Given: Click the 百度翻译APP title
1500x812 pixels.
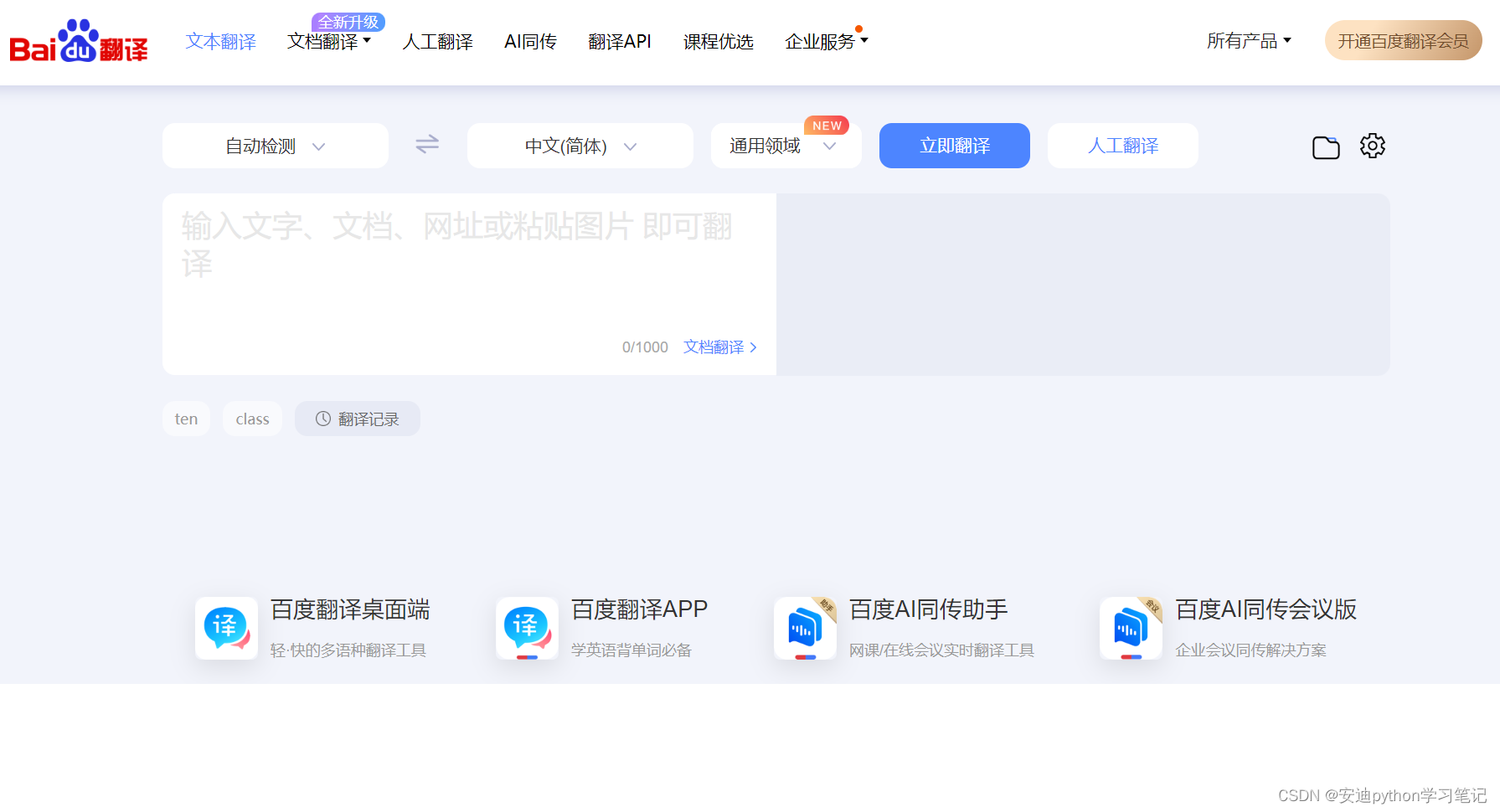Looking at the screenshot, I should (x=640, y=609).
